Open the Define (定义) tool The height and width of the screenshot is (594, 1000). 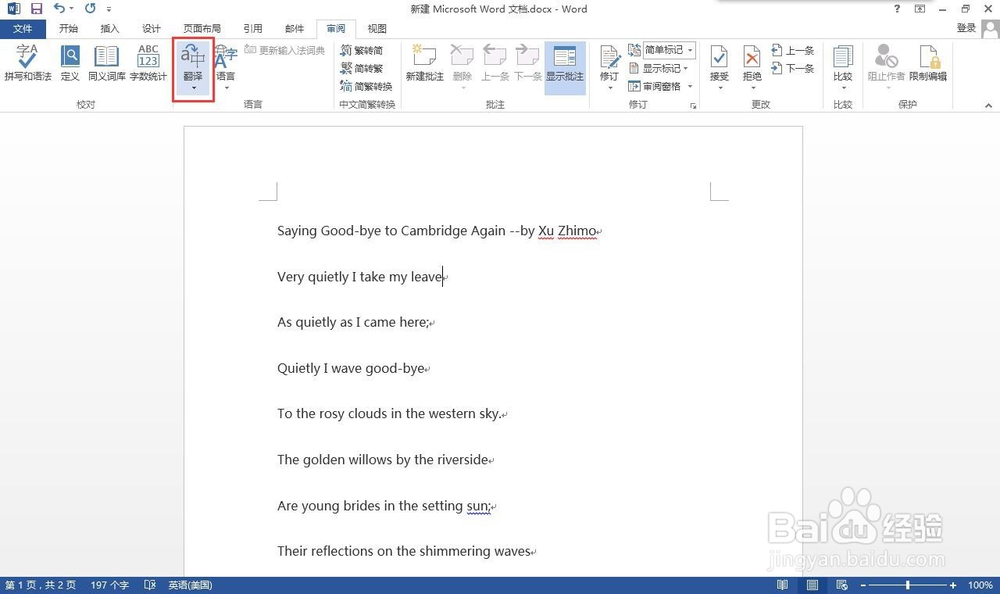coord(70,63)
